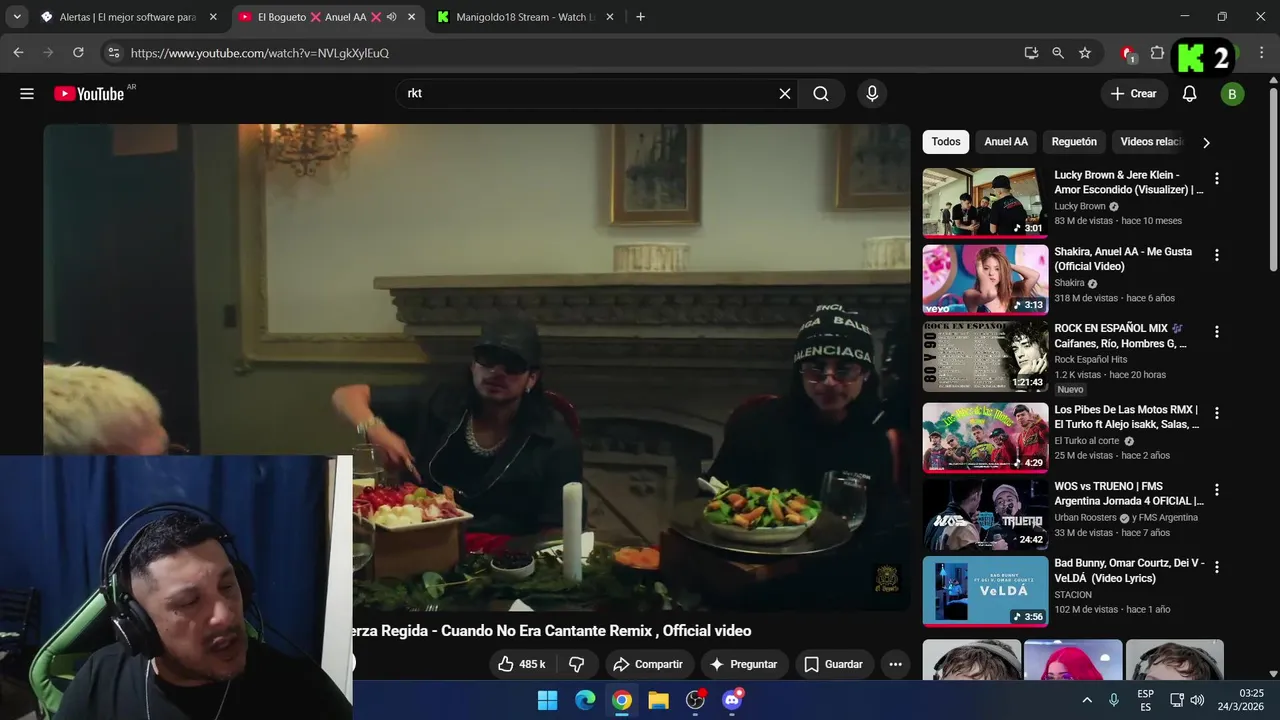Viewport: 1280px width, 720px height.
Task: Open options for Shakira Me Gusta video
Action: tap(1217, 255)
